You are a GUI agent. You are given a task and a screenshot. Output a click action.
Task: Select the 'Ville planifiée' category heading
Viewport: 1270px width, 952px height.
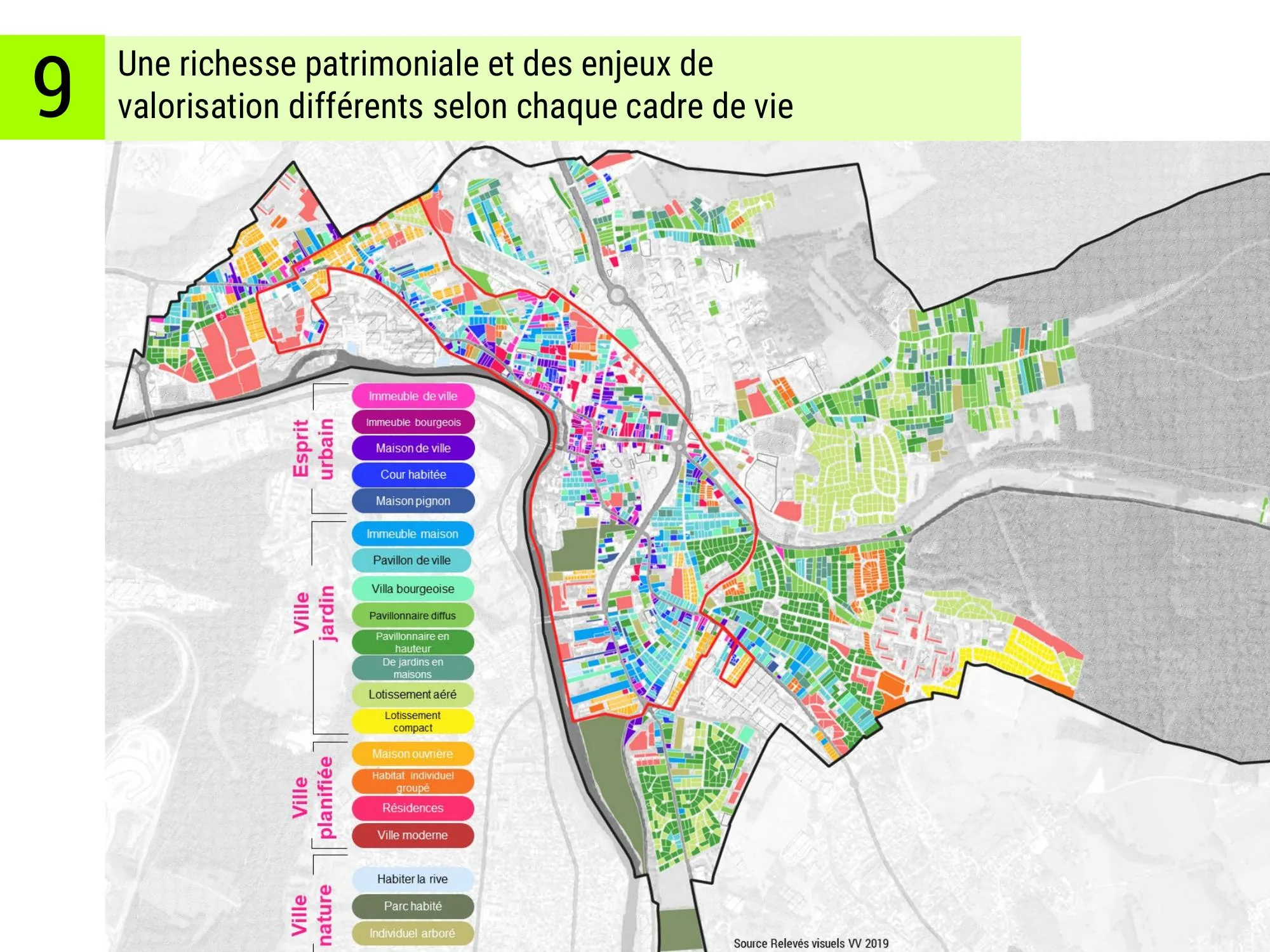313,797
